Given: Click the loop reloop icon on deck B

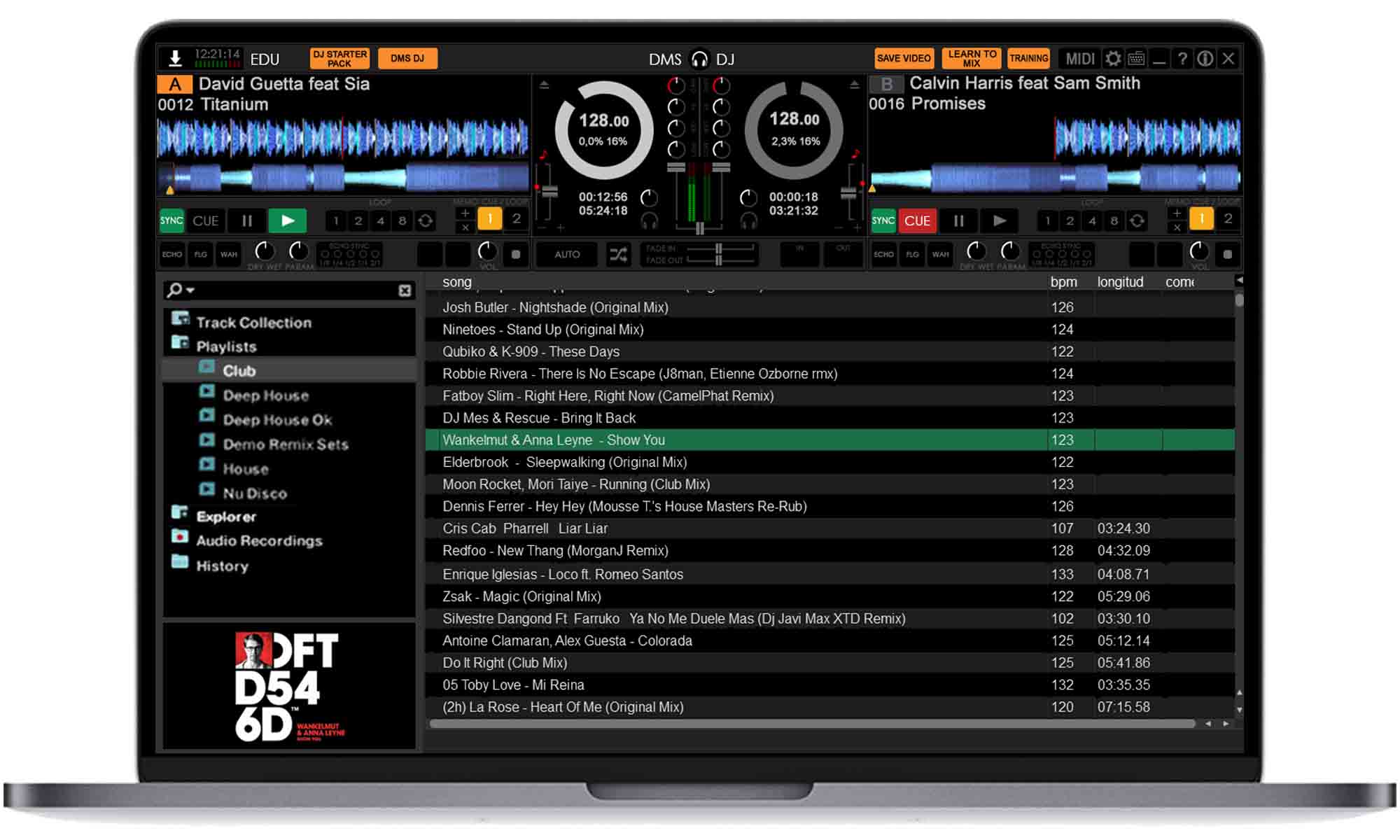Looking at the screenshot, I should click(x=1137, y=220).
